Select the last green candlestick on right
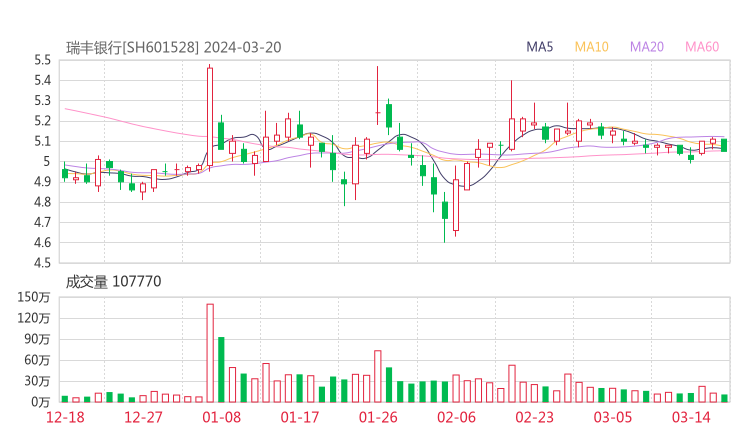The width and height of the screenshot is (740, 440). [x=723, y=145]
